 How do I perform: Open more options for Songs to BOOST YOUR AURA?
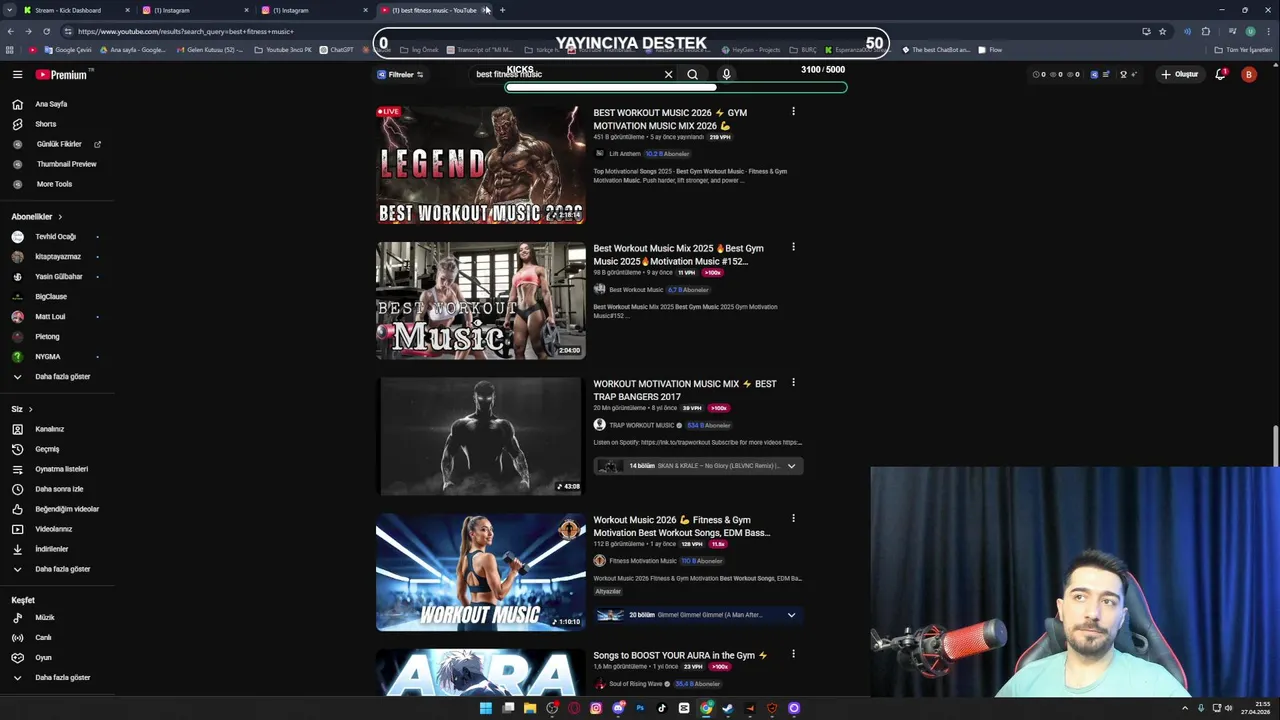click(793, 653)
